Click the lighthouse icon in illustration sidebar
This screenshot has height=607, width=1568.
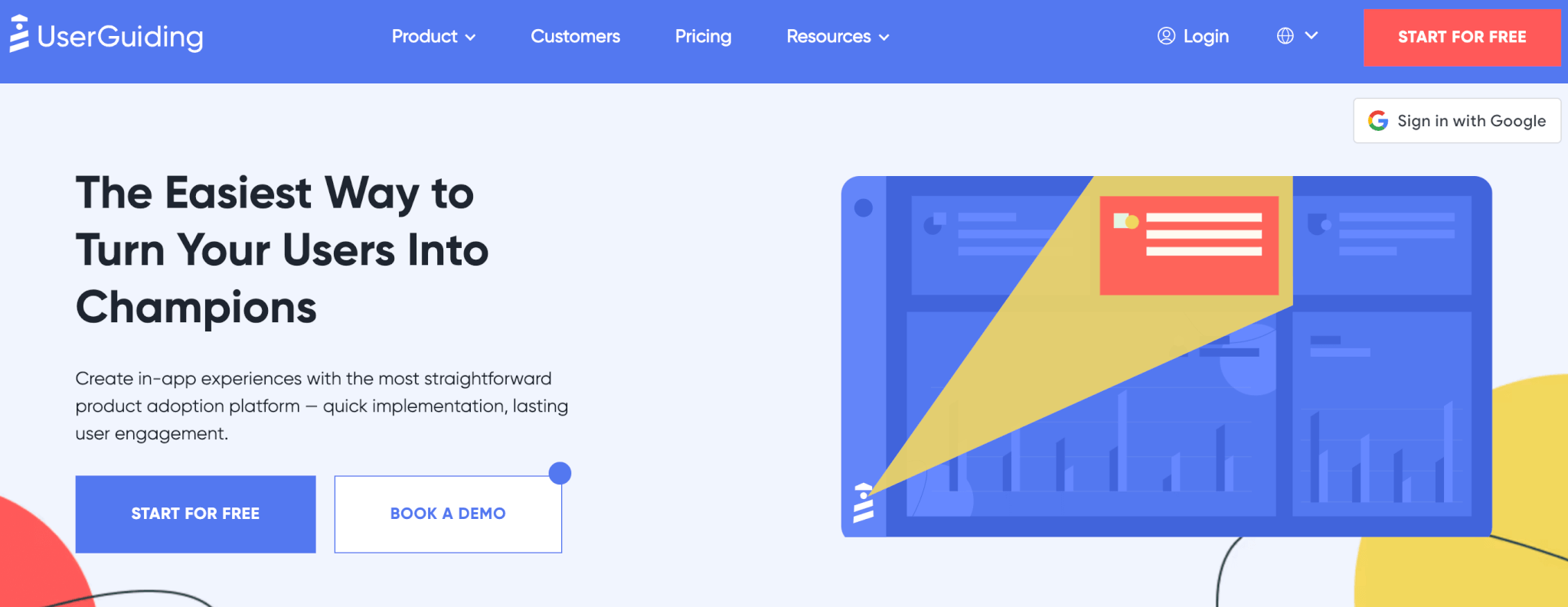(x=864, y=502)
